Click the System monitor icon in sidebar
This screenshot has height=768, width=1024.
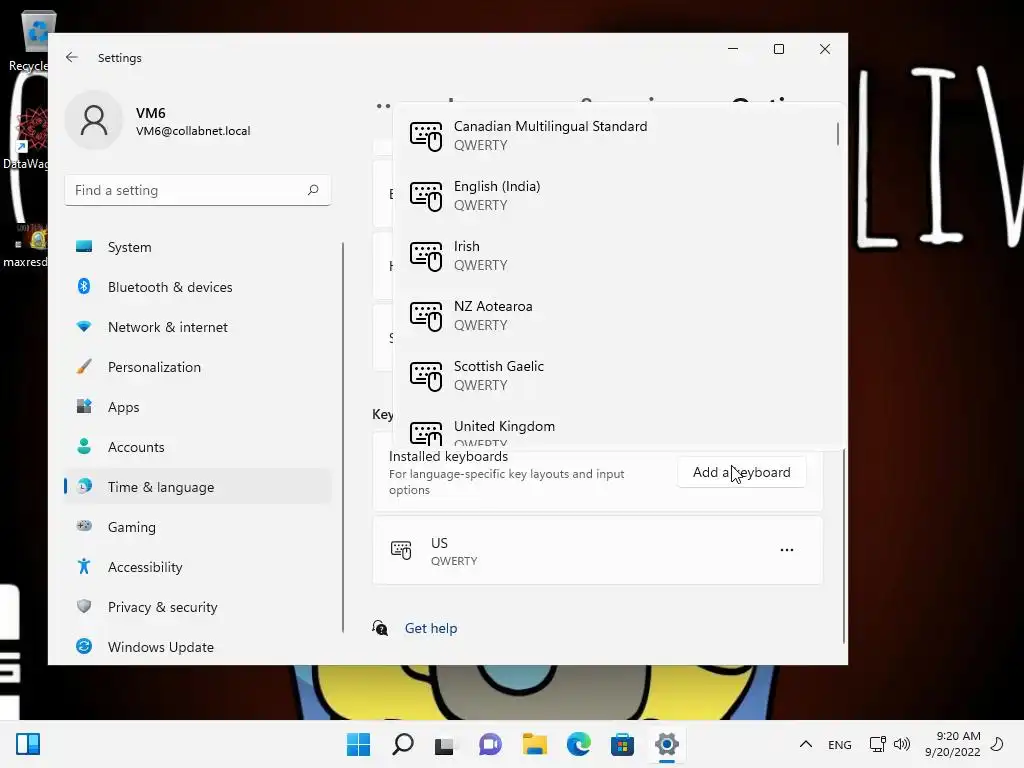coord(84,246)
